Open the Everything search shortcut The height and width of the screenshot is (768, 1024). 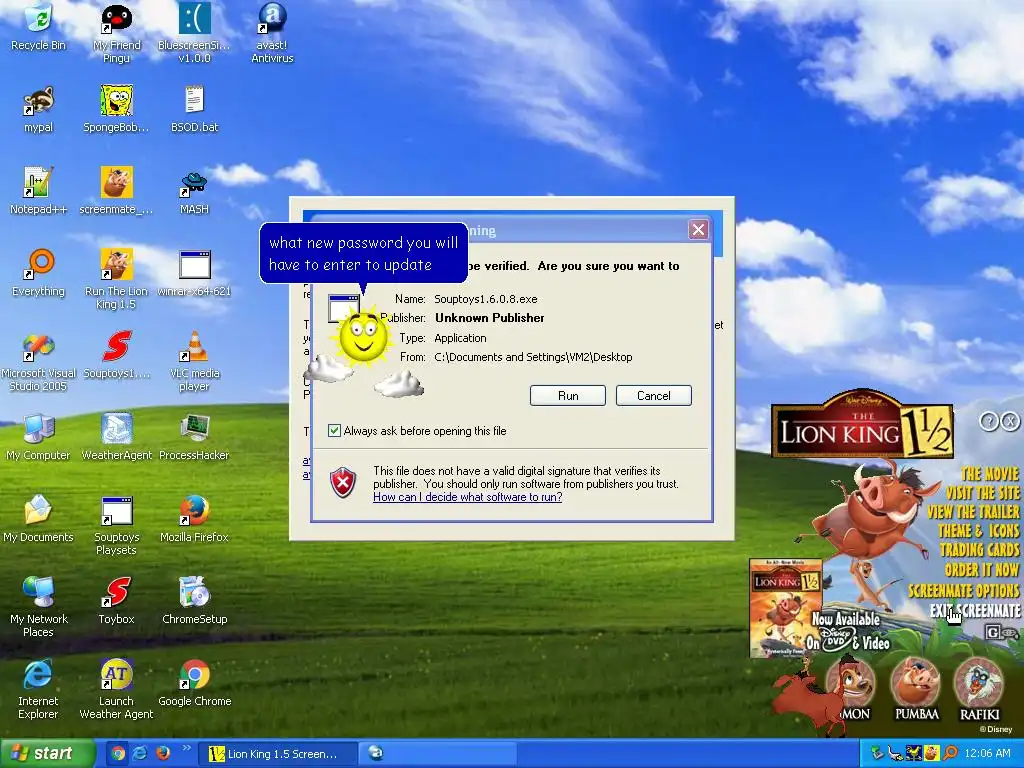[39, 273]
